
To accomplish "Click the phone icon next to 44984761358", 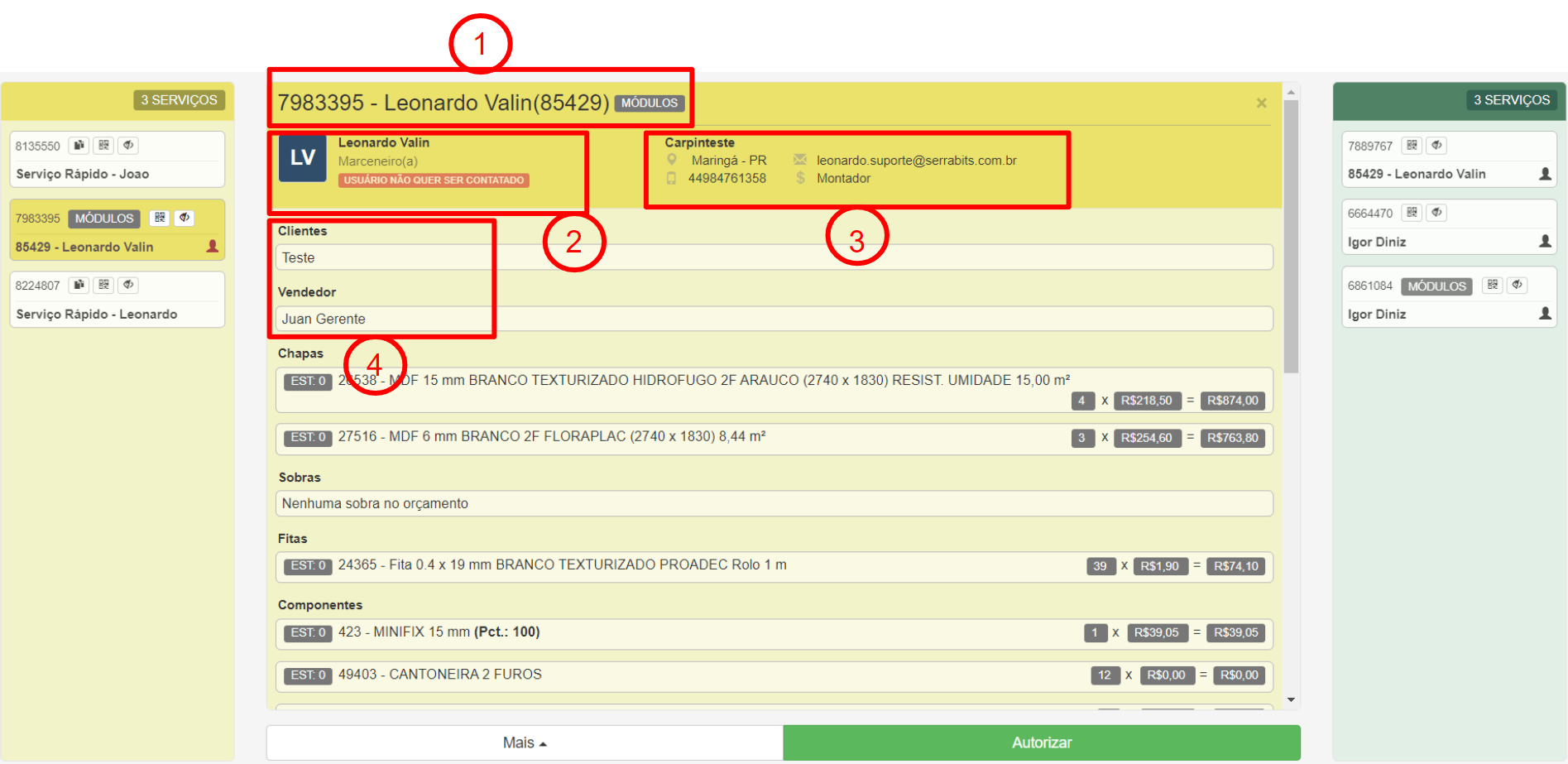I will pos(672,178).
